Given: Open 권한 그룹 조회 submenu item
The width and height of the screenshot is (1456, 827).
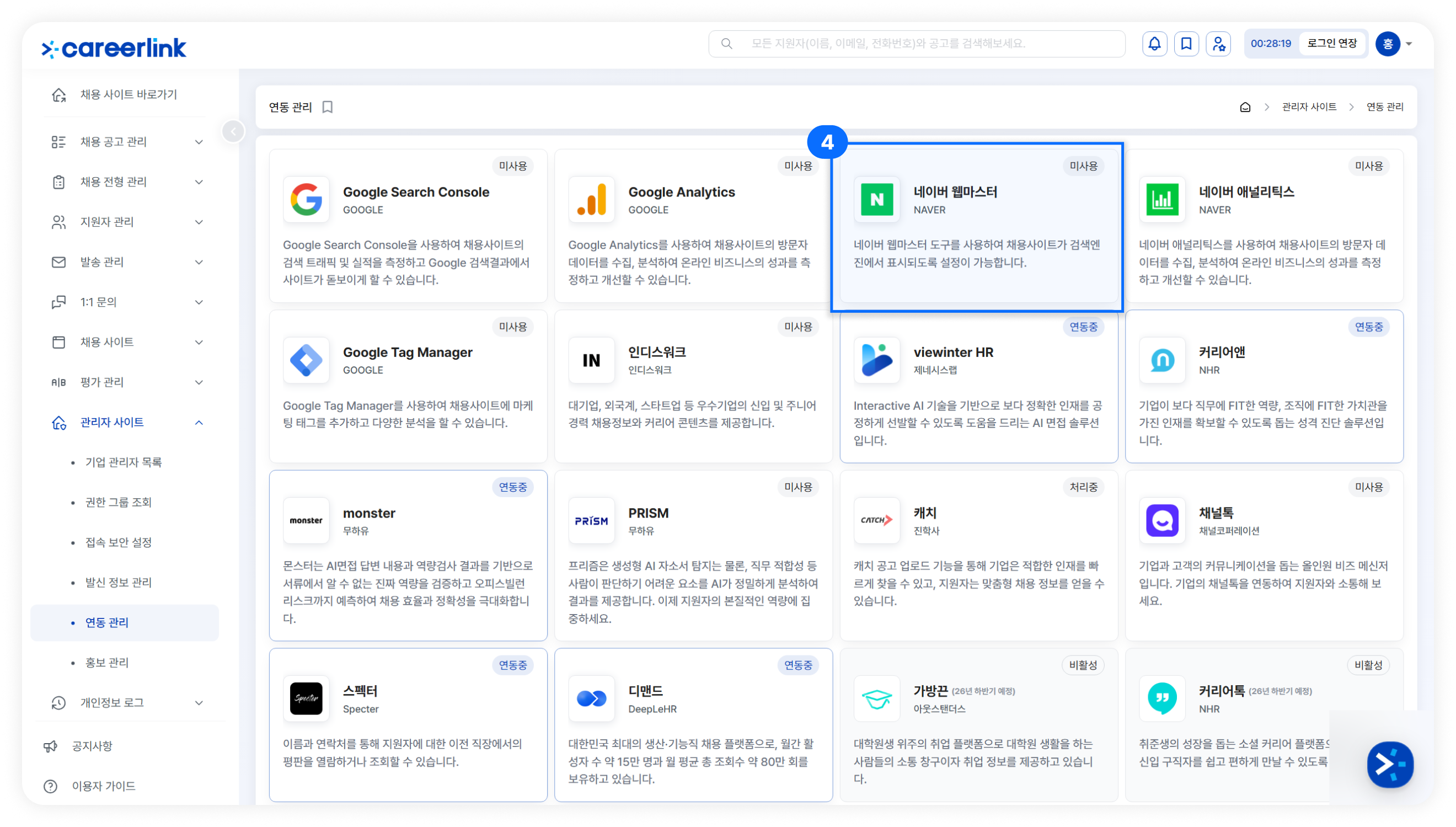Looking at the screenshot, I should click(119, 503).
